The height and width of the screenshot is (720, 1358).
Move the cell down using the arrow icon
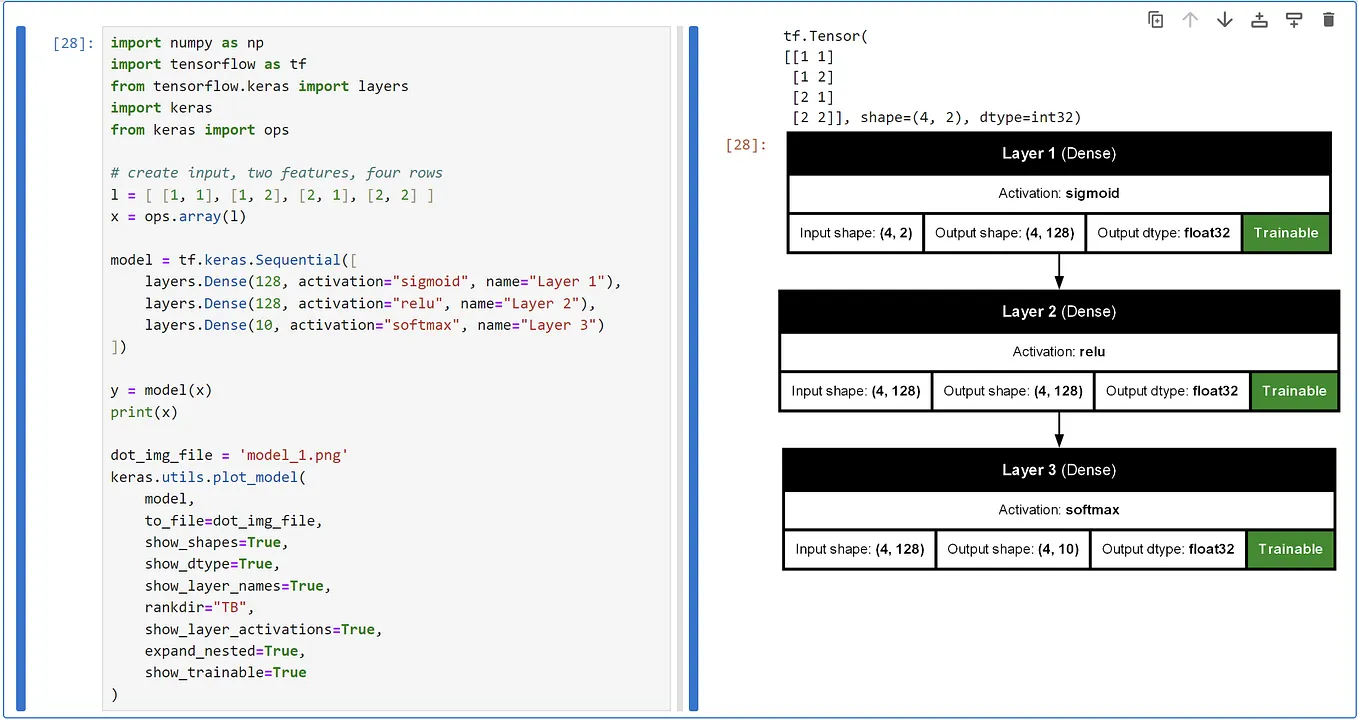[x=1224, y=19]
